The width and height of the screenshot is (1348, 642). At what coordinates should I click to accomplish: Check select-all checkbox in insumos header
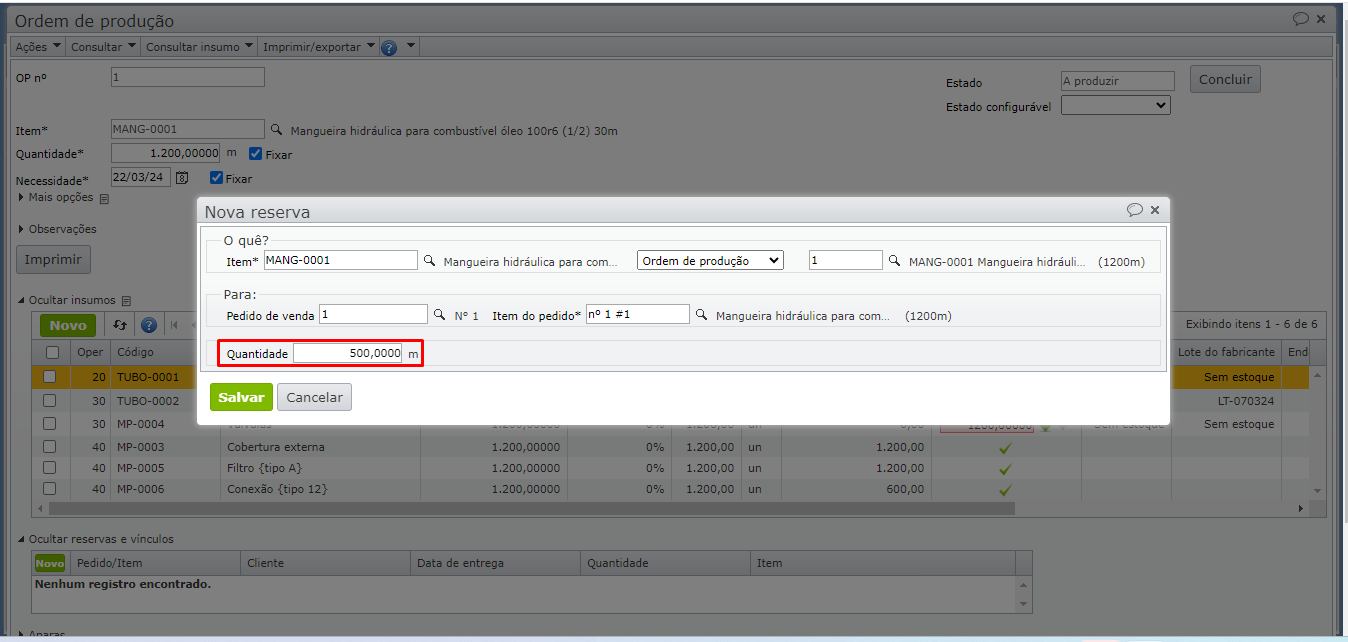[x=52, y=352]
